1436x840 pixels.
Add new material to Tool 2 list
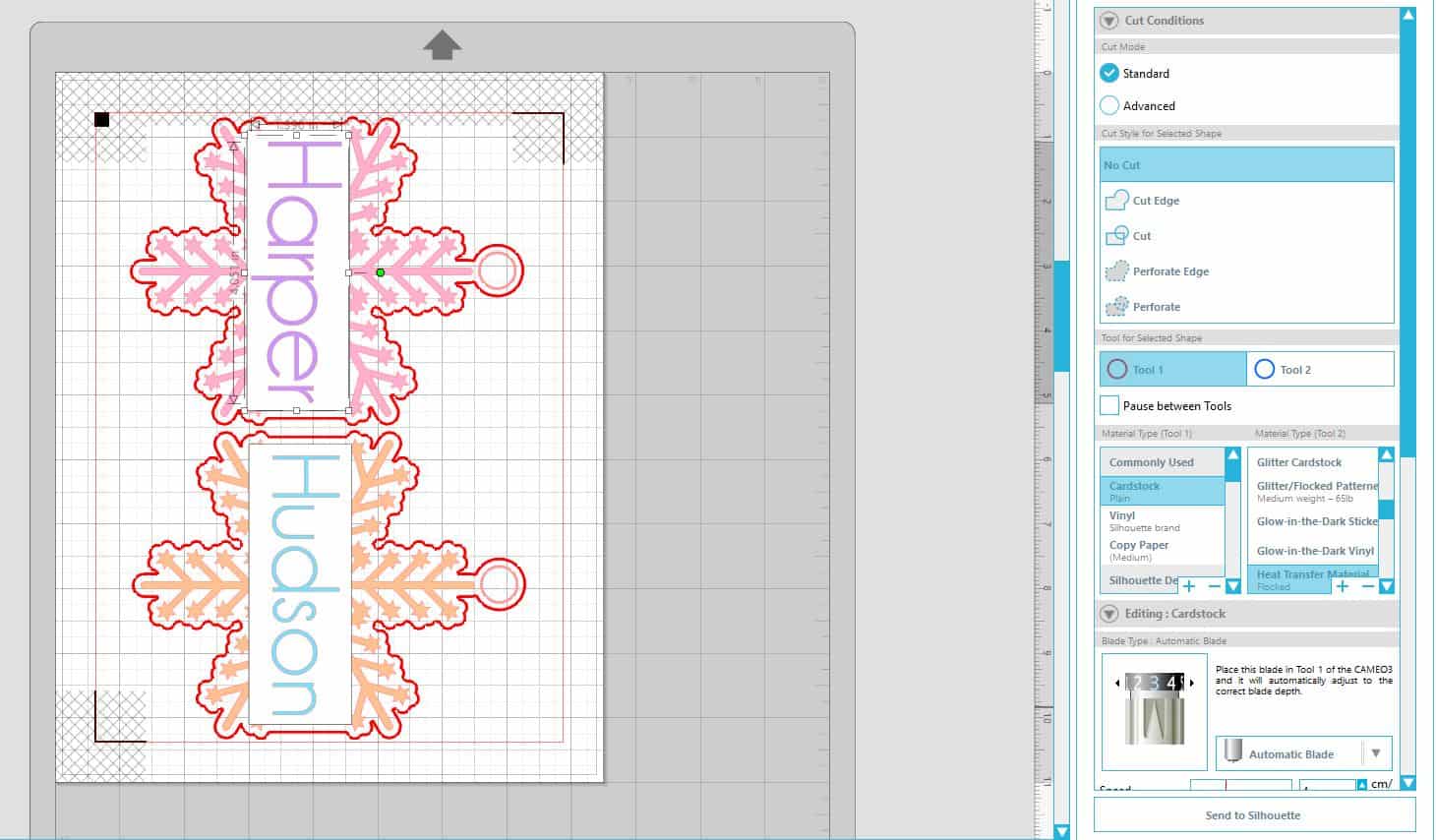pyautogui.click(x=1343, y=585)
